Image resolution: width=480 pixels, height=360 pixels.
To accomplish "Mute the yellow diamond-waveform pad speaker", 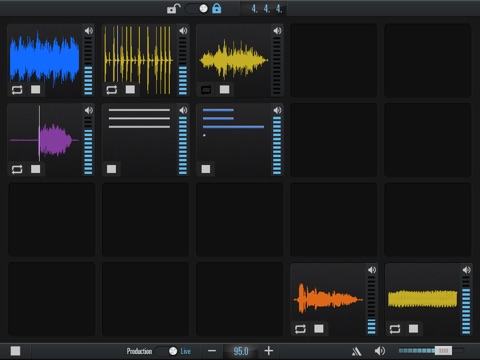I will pyautogui.click(x=277, y=31).
